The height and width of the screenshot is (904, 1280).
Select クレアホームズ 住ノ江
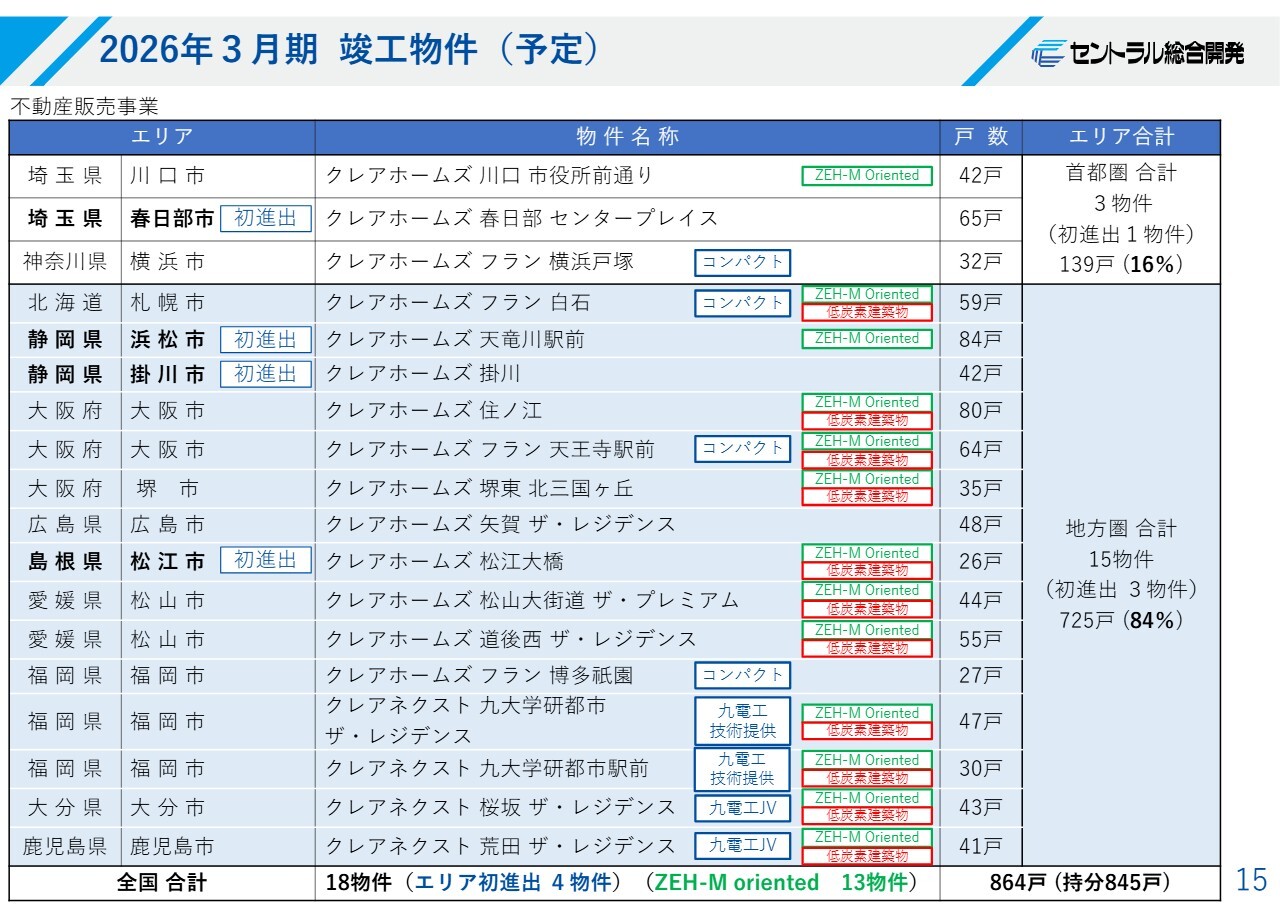click(x=434, y=411)
